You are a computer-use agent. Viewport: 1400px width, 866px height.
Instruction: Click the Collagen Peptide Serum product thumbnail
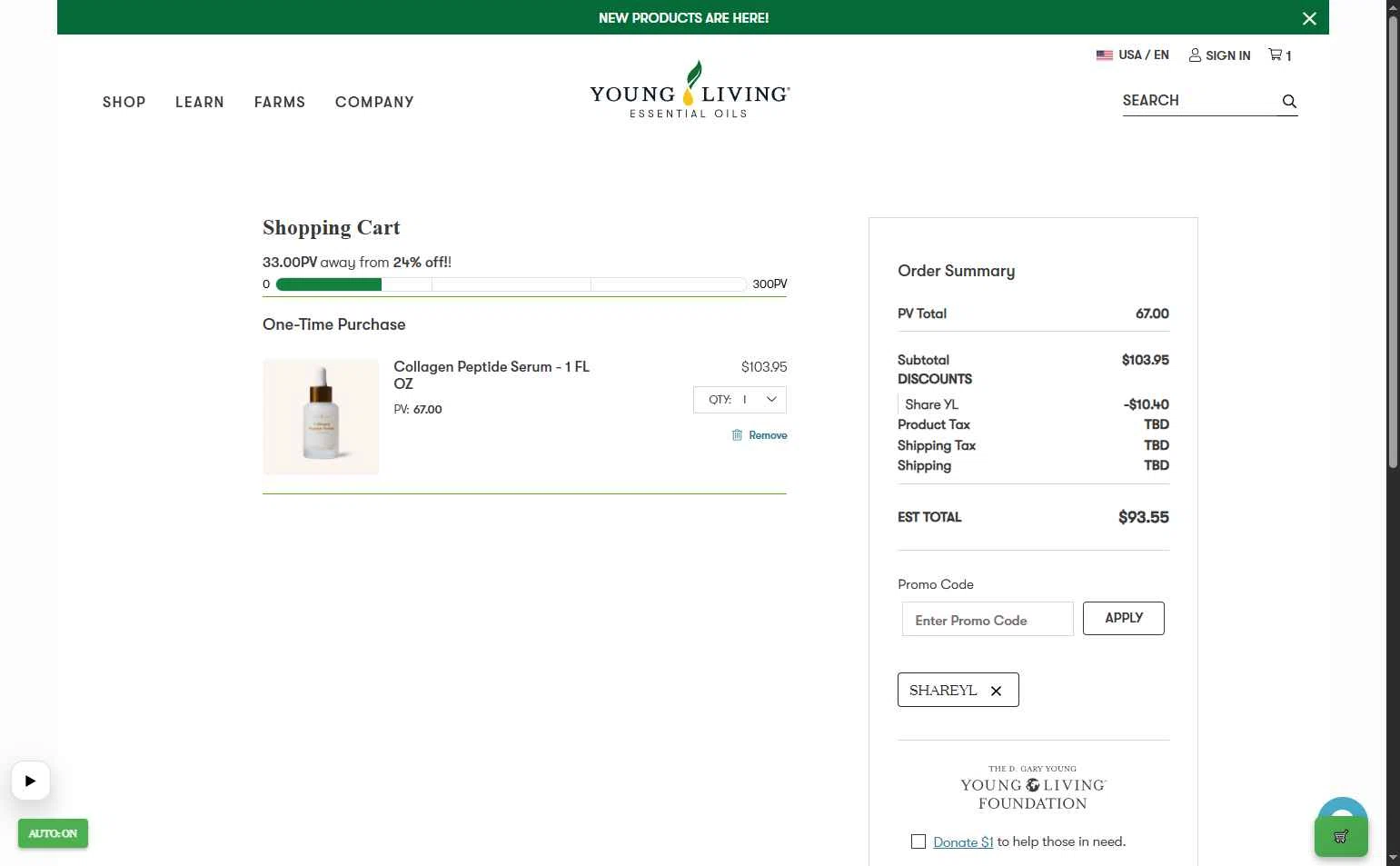(x=321, y=416)
